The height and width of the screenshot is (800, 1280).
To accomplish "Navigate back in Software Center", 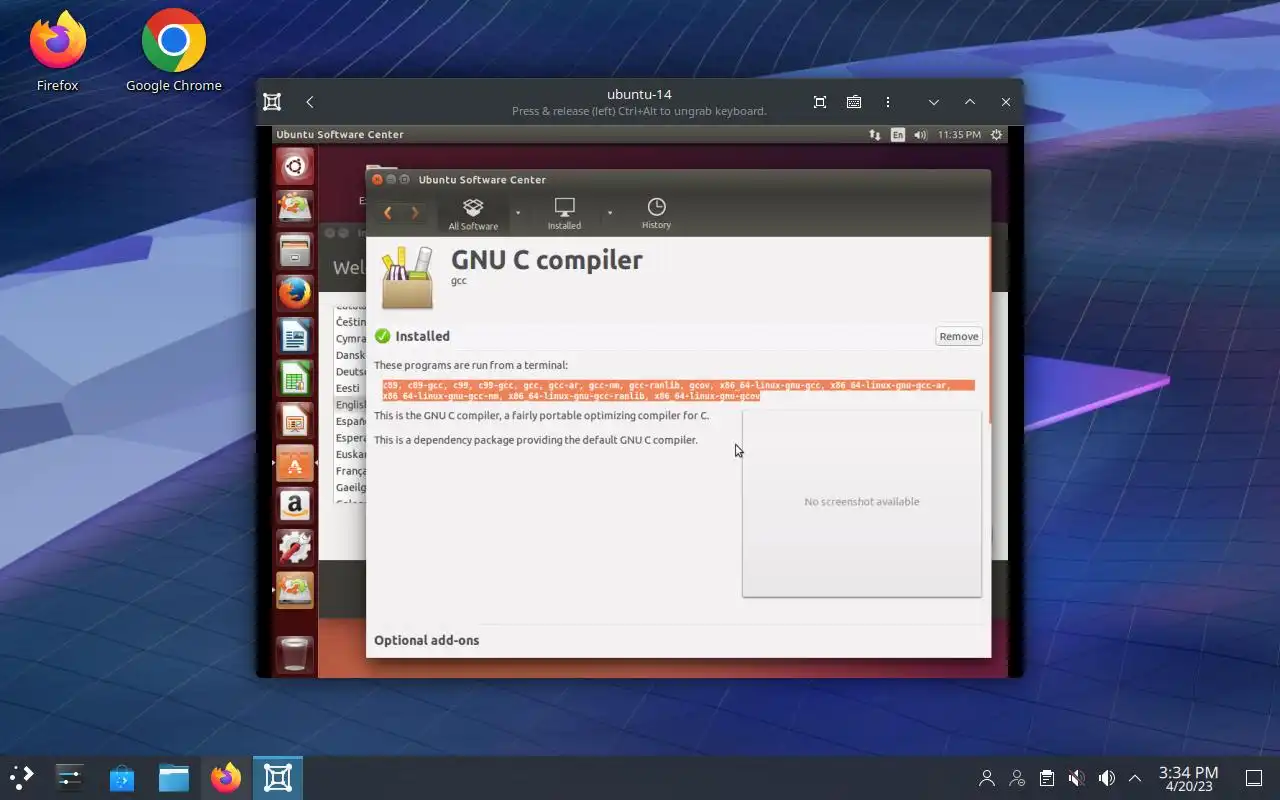I will (388, 213).
